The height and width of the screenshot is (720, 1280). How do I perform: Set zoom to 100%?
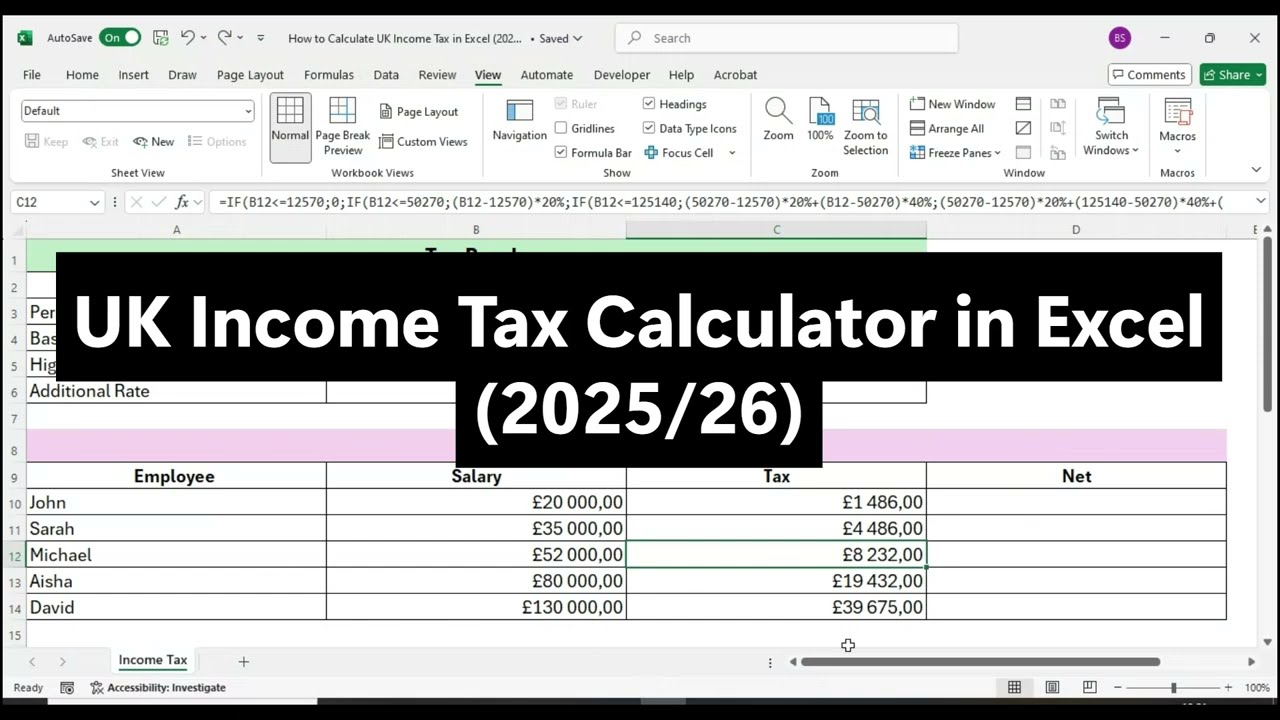(820, 122)
